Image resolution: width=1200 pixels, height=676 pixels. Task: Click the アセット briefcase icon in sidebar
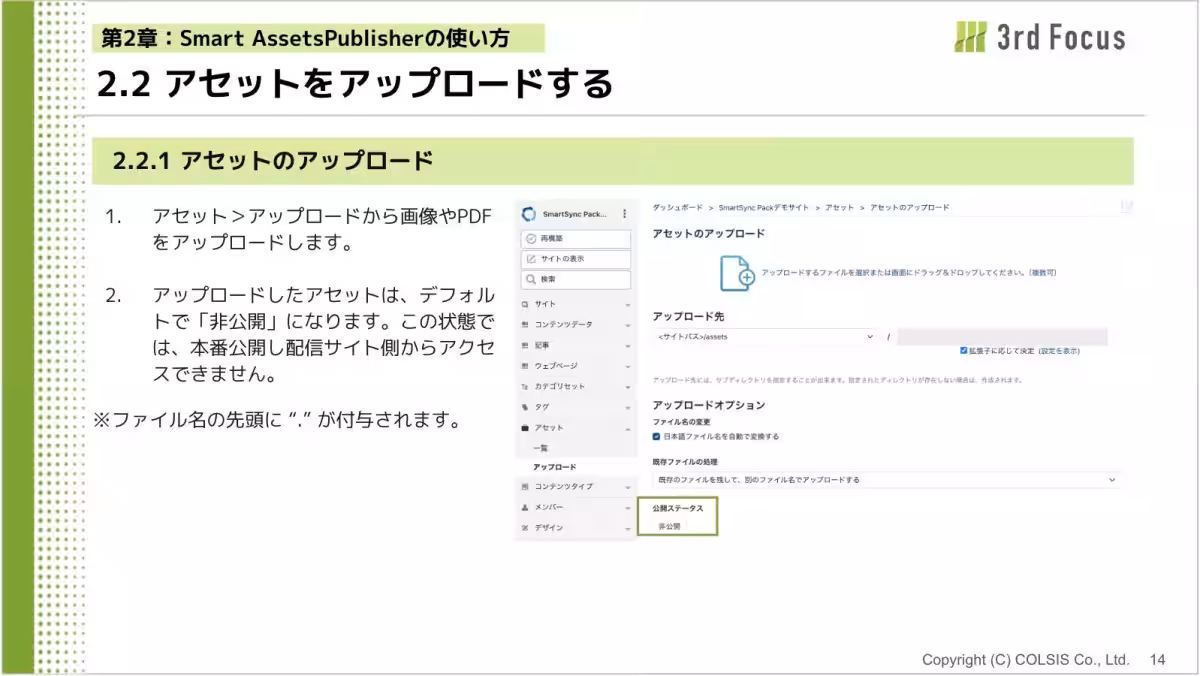[x=526, y=428]
